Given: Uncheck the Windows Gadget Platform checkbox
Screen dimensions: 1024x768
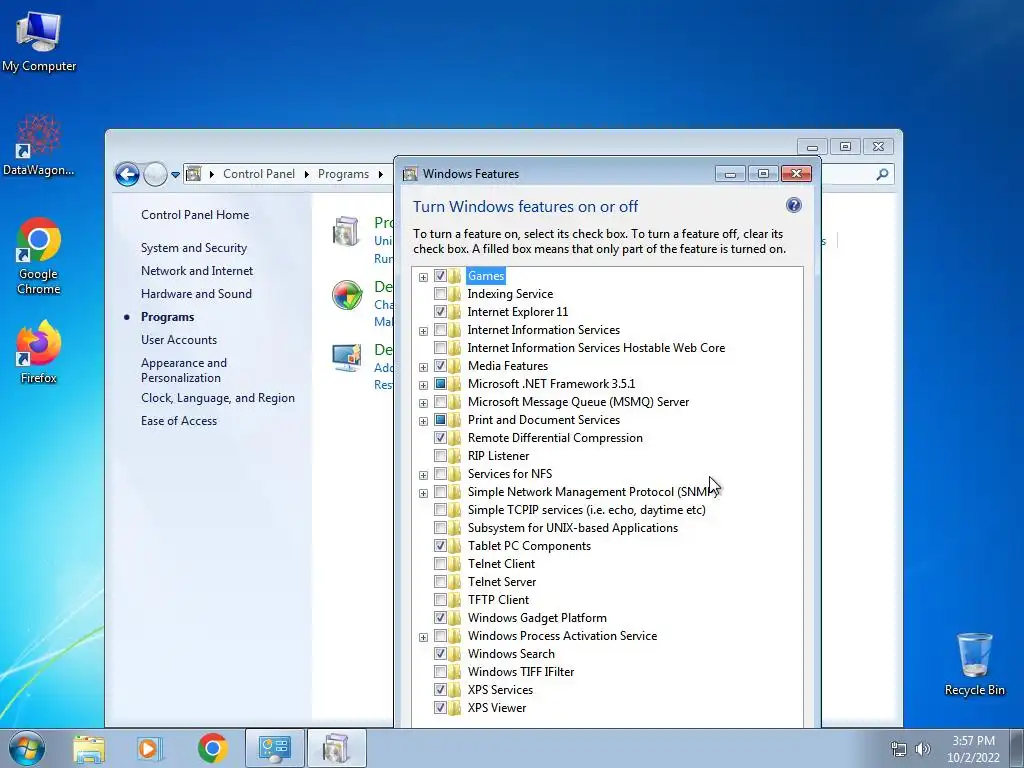Looking at the screenshot, I should (x=440, y=618).
